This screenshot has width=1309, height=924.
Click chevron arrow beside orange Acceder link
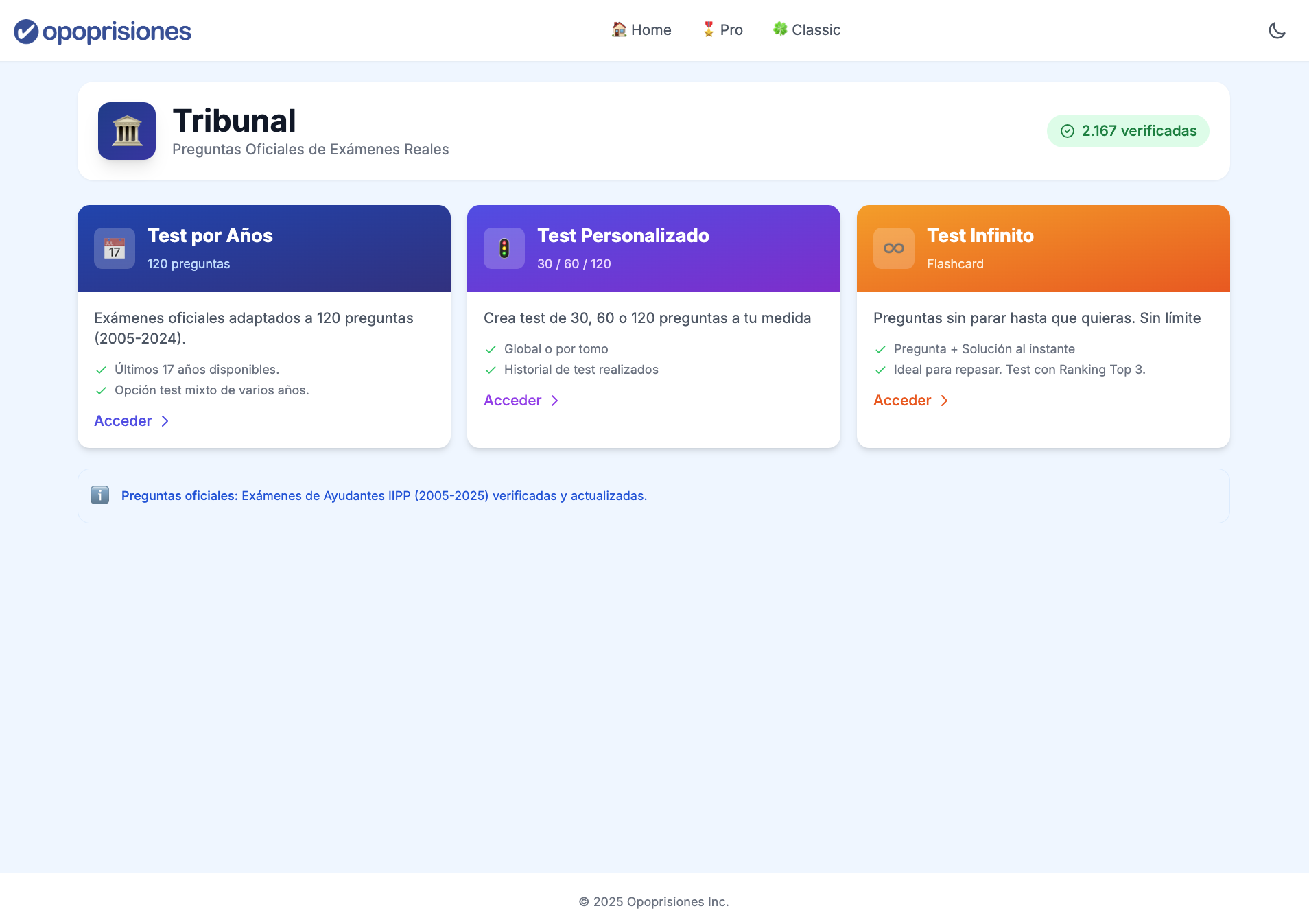[944, 401]
